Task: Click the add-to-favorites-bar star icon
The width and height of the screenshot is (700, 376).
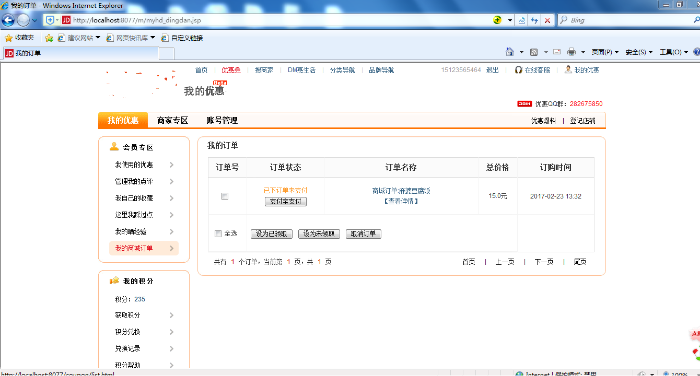Action: click(x=49, y=38)
